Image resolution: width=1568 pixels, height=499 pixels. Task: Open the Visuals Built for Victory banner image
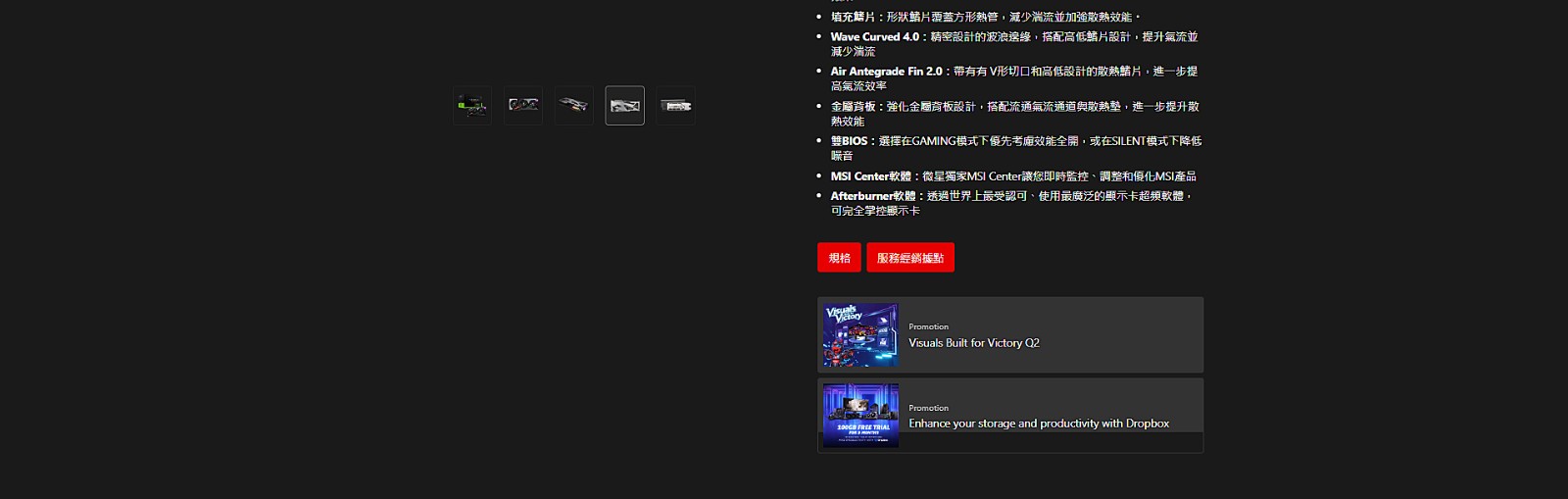[860, 334]
